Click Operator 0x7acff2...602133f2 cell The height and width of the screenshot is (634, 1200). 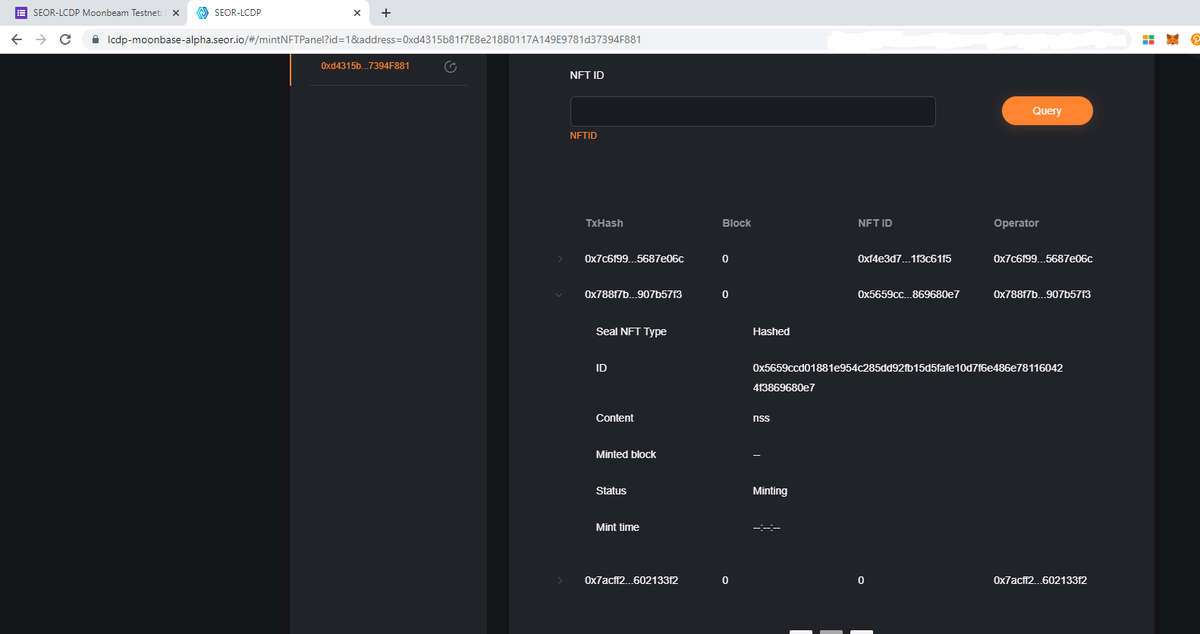point(1041,580)
